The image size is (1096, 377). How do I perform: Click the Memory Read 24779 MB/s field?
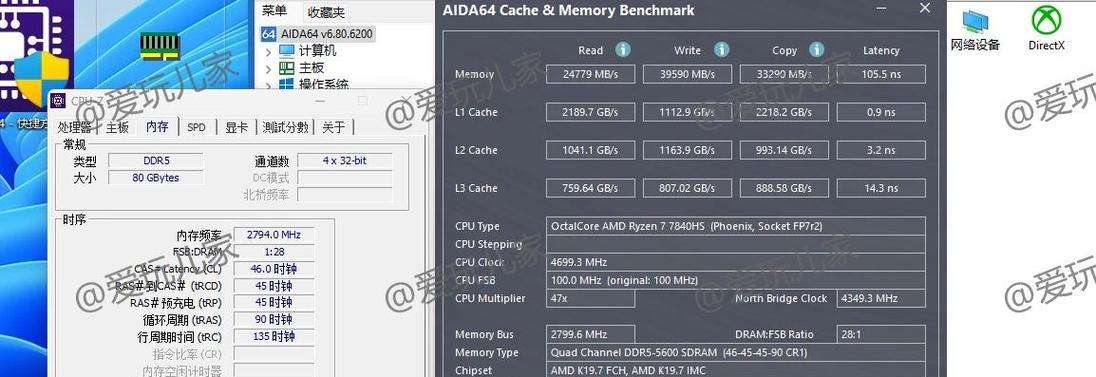[x=591, y=74]
